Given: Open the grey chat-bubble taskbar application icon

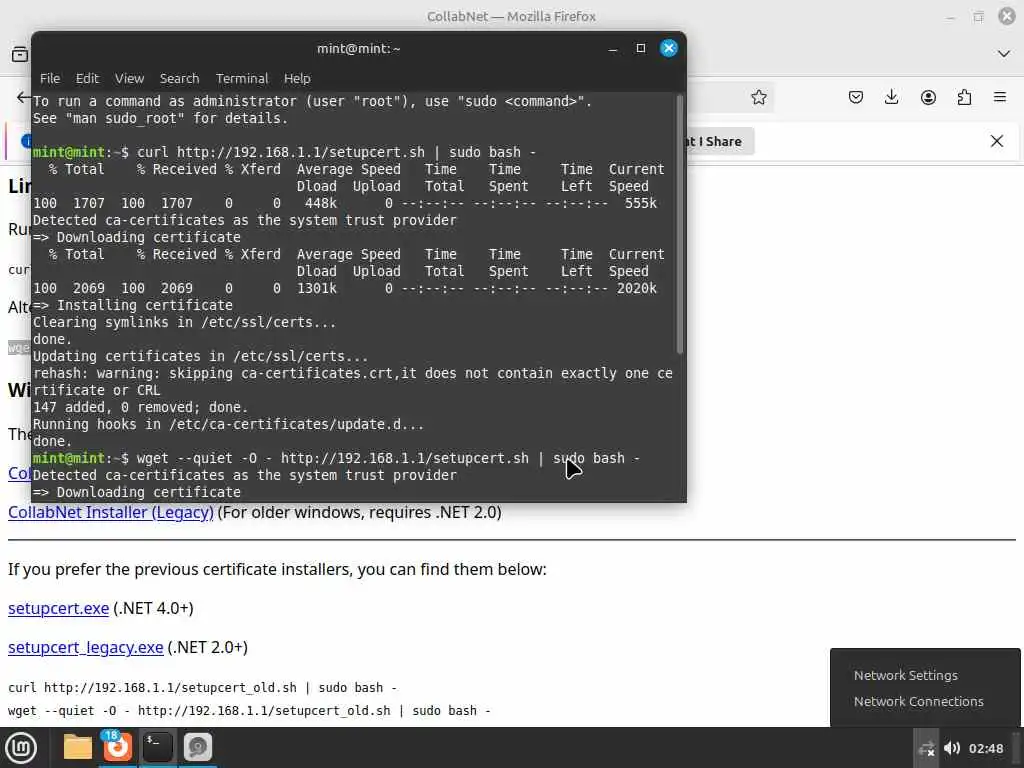Looking at the screenshot, I should coord(197,747).
